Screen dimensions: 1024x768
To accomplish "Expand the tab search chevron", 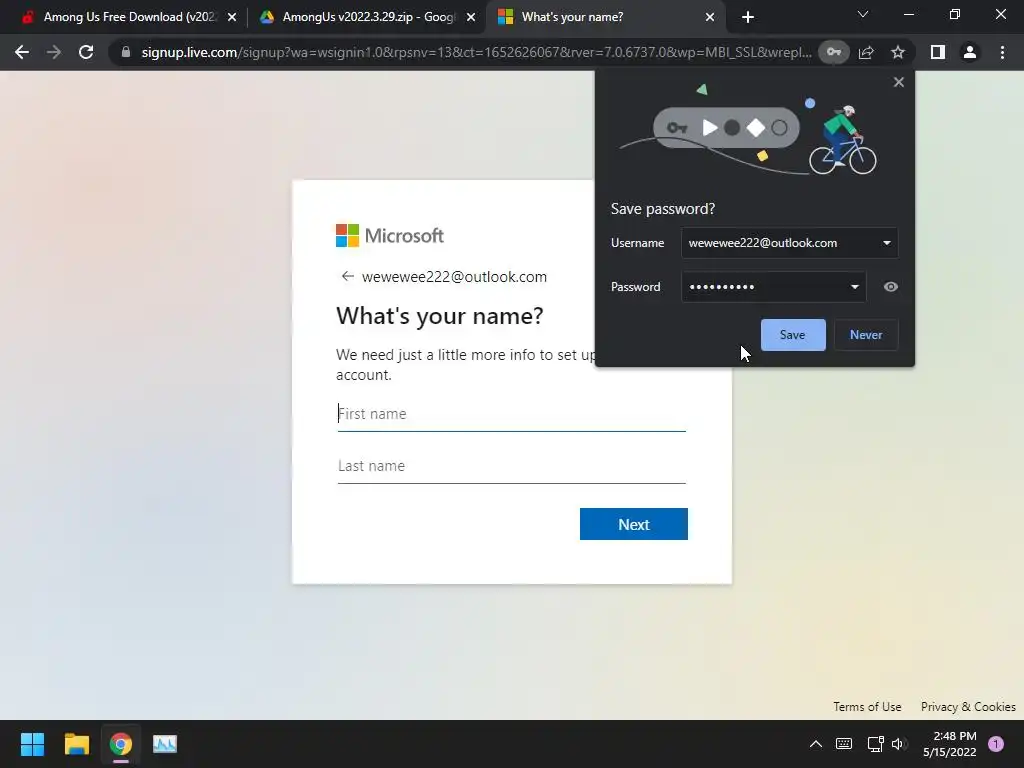I will 863,14.
